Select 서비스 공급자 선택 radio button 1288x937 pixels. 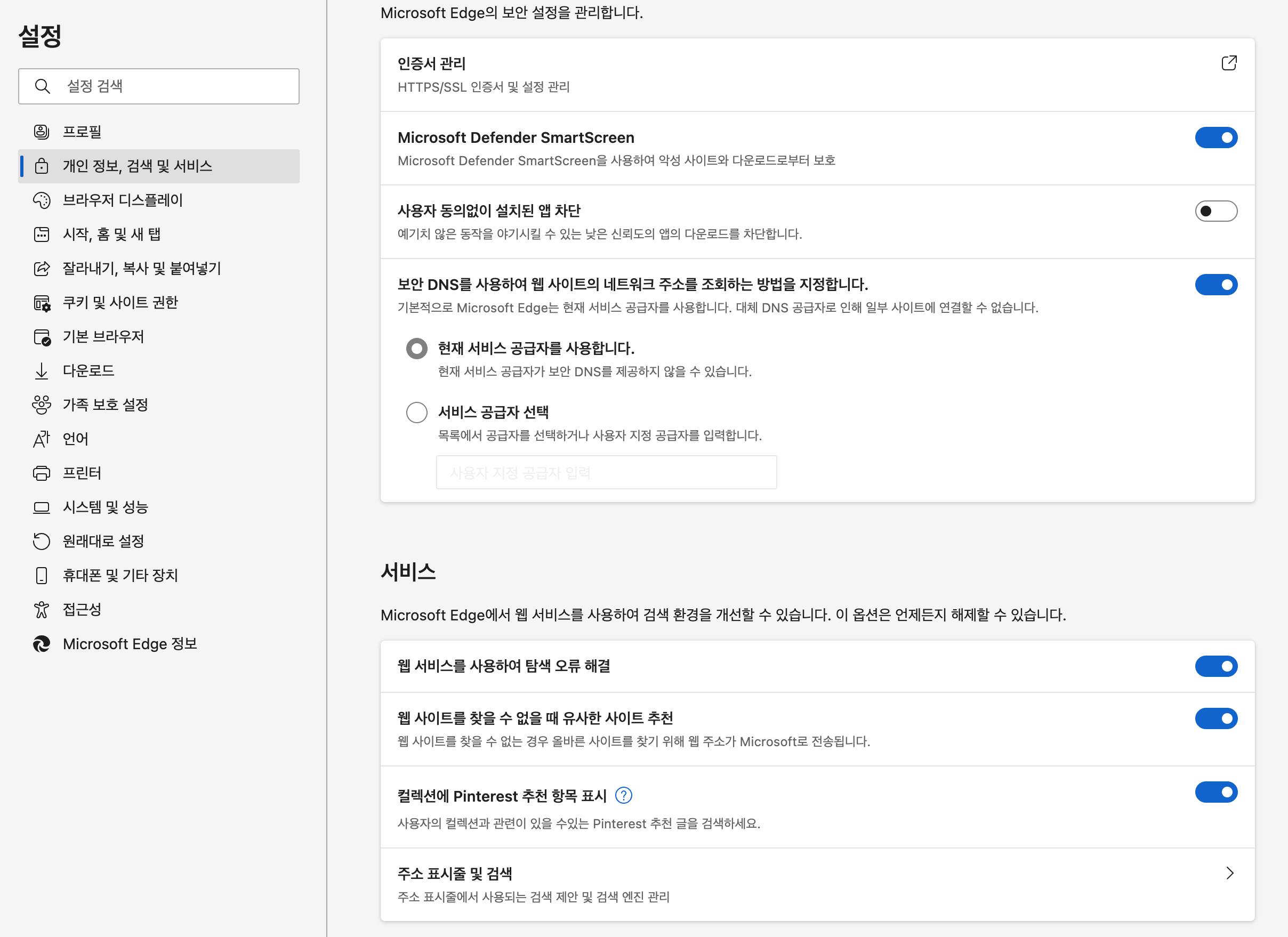(417, 413)
